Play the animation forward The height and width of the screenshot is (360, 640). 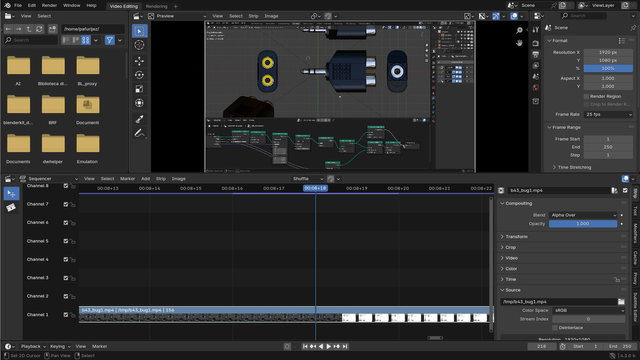[329, 347]
